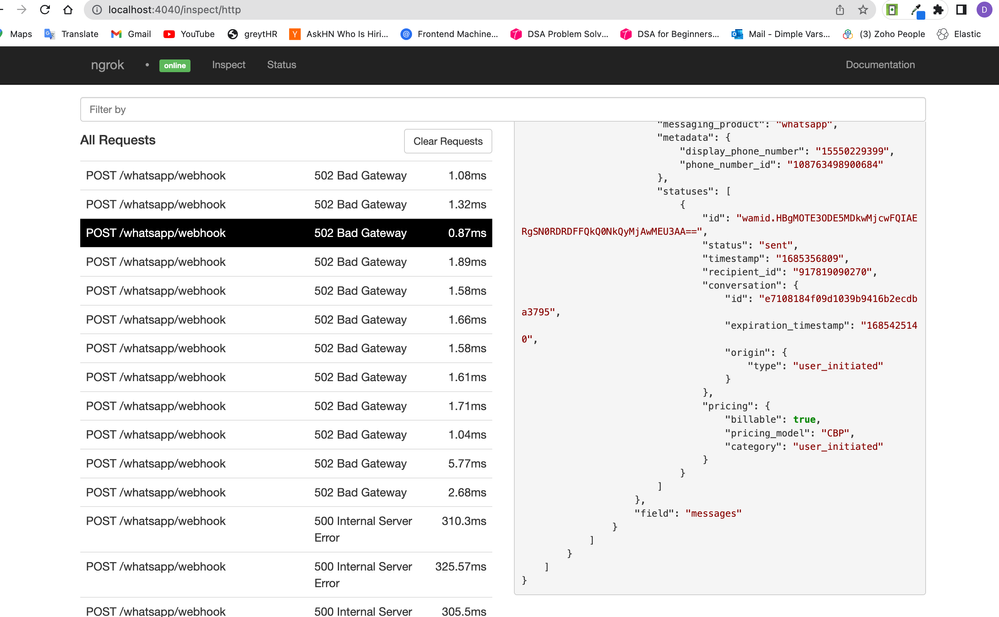The image size is (999, 617).
Task: Select the webhook request taking 1.08ms
Action: tap(286, 176)
